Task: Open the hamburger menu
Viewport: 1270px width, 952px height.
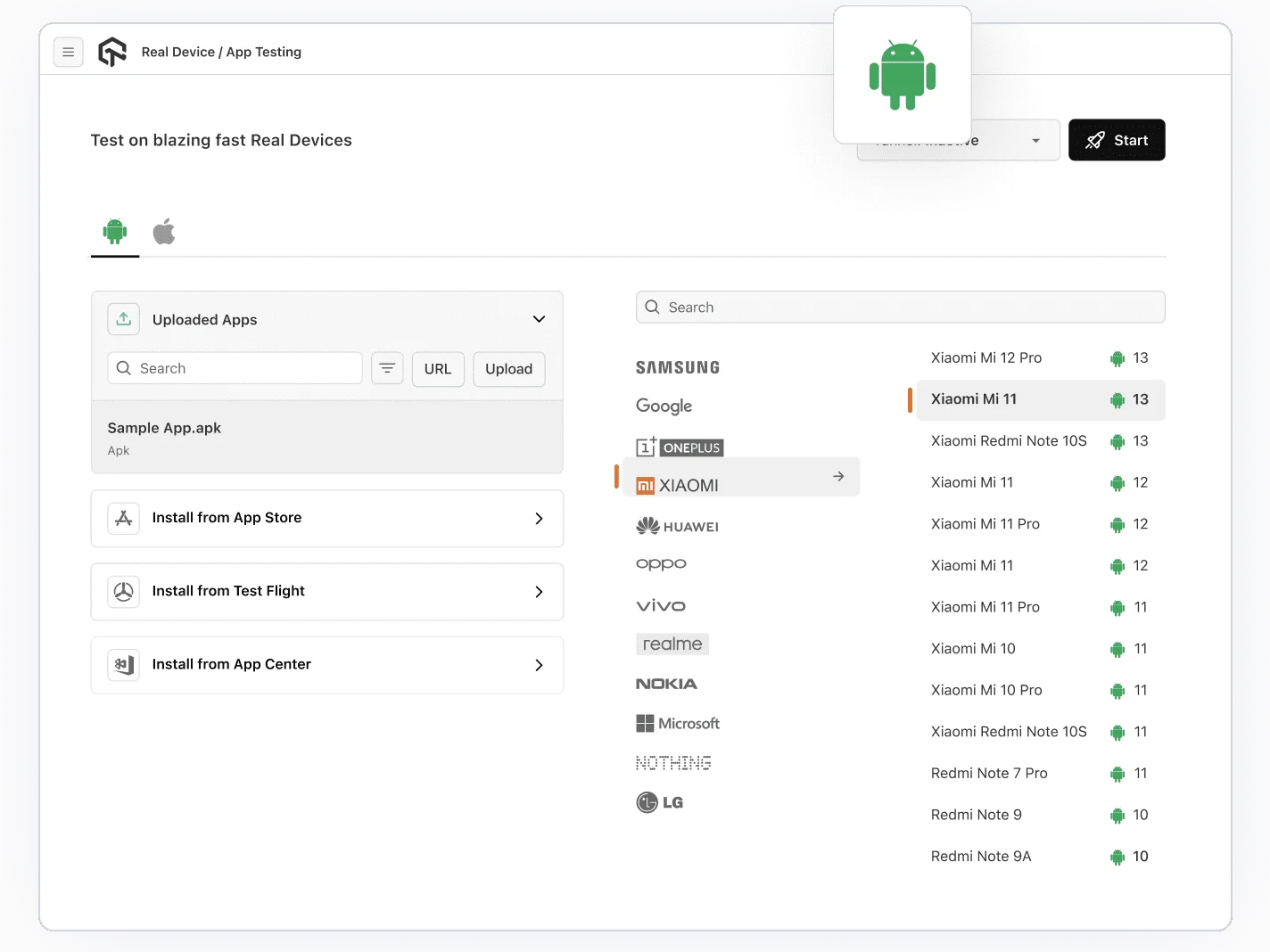Action: (69, 52)
